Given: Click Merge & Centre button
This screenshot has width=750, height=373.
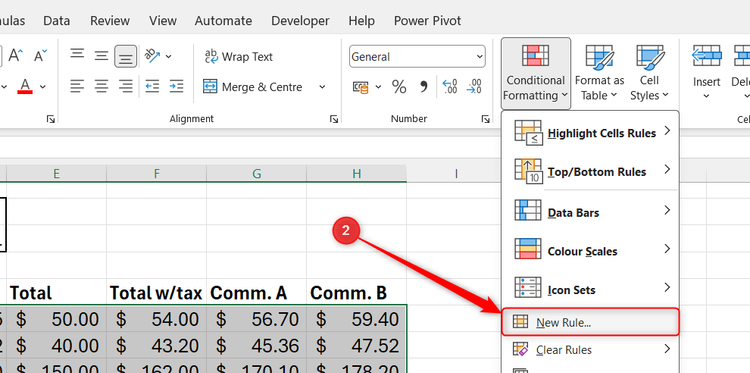Looking at the screenshot, I should pyautogui.click(x=253, y=87).
